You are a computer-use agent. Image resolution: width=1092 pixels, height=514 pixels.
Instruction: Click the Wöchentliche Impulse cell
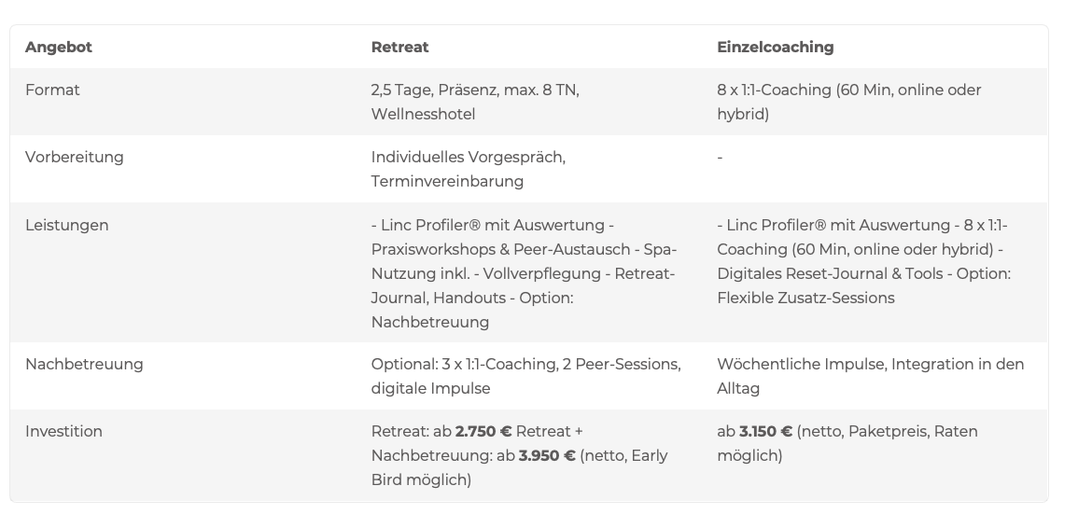871,376
